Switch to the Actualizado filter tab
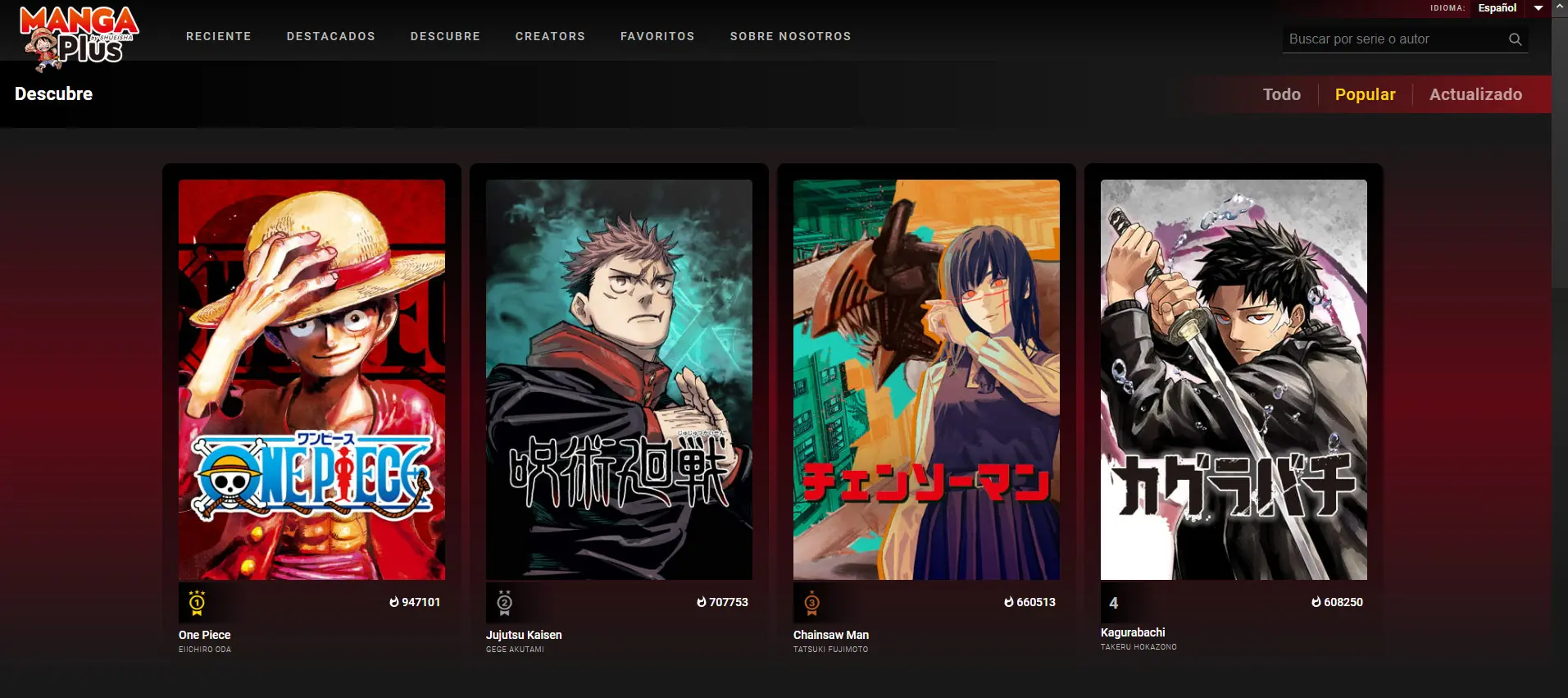 (x=1476, y=94)
